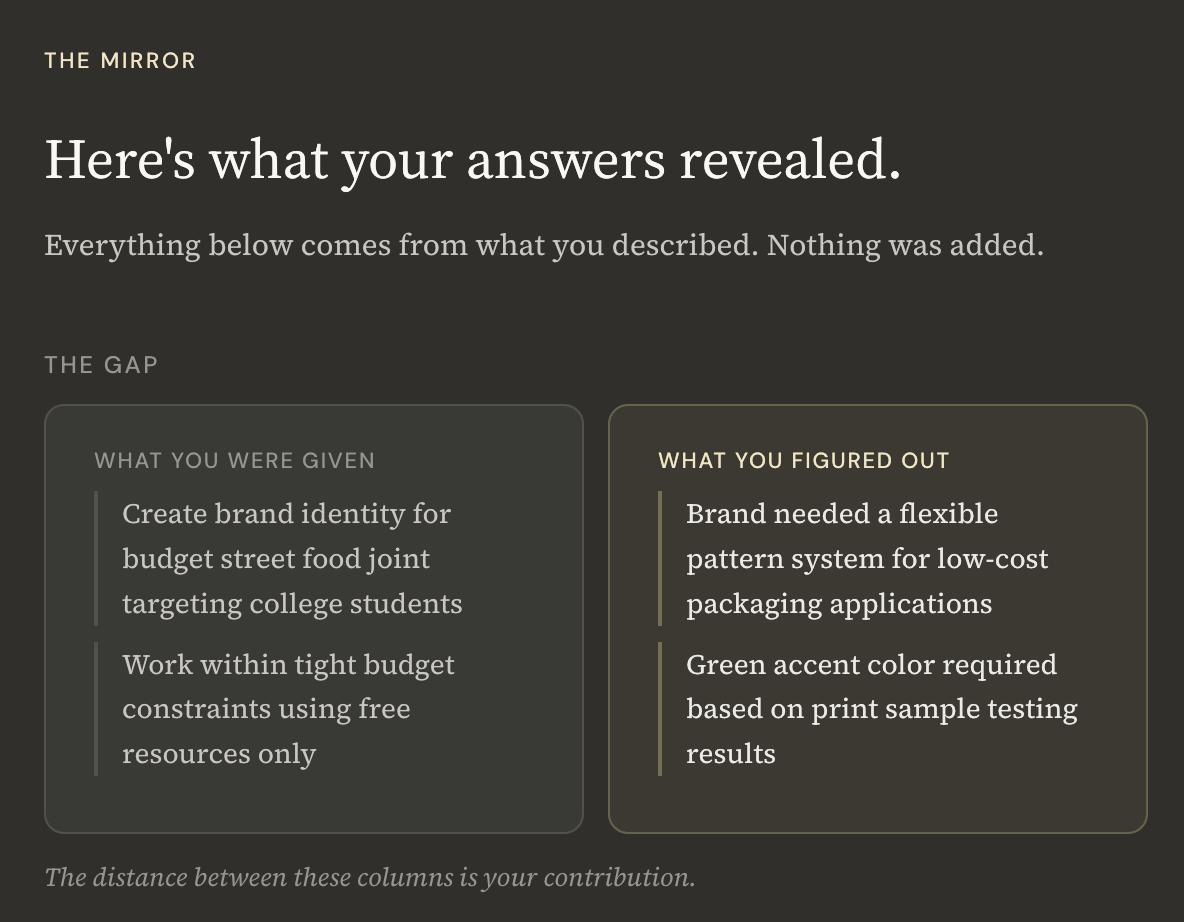Click the left accent bar beside 'Create brand identity'
Image resolution: width=1184 pixels, height=922 pixels.
click(96, 558)
